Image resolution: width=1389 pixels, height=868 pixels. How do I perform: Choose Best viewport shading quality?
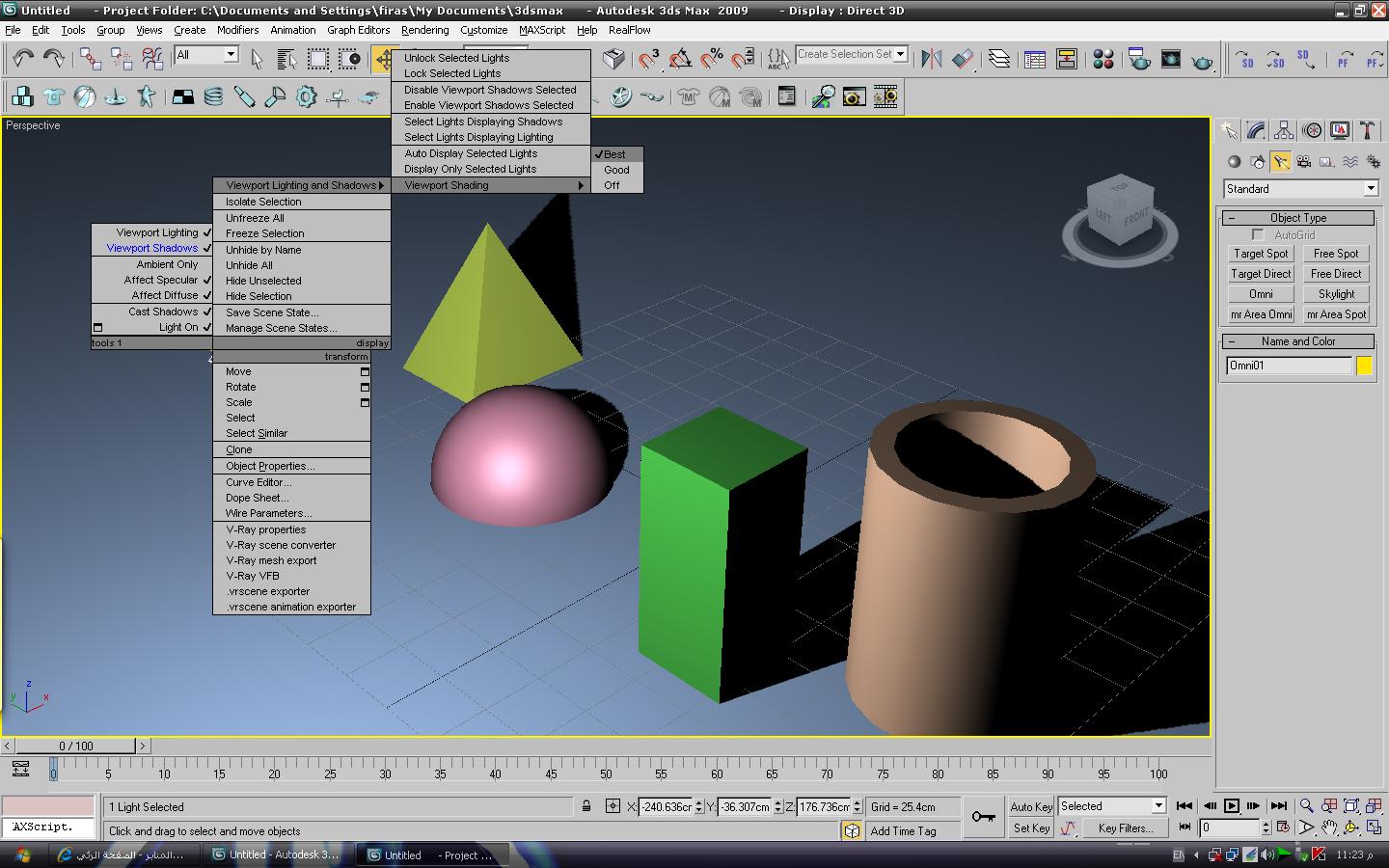616,154
